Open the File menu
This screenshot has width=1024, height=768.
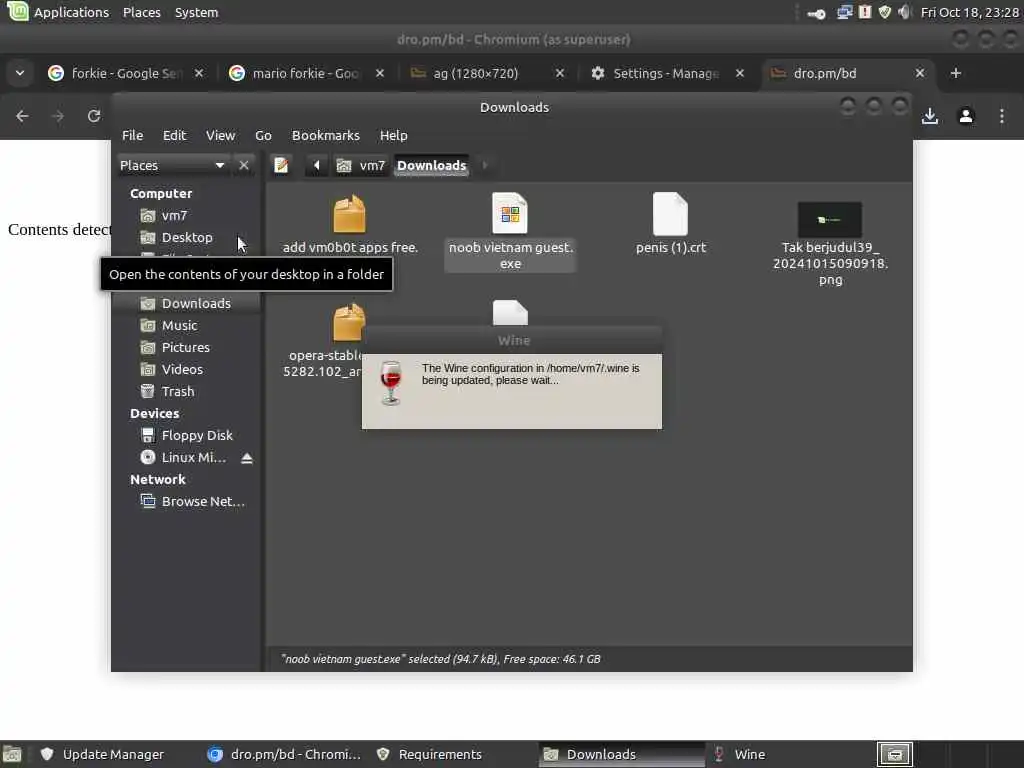pyautogui.click(x=133, y=135)
